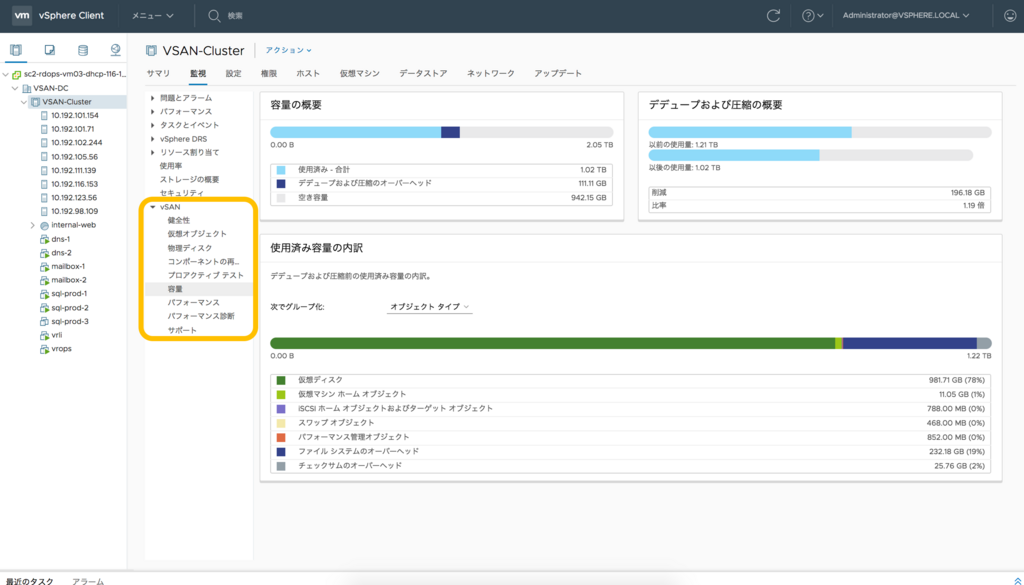1024x585 pixels.
Task: Open 仮想オブジェクト under vSAN
Action: [197, 234]
